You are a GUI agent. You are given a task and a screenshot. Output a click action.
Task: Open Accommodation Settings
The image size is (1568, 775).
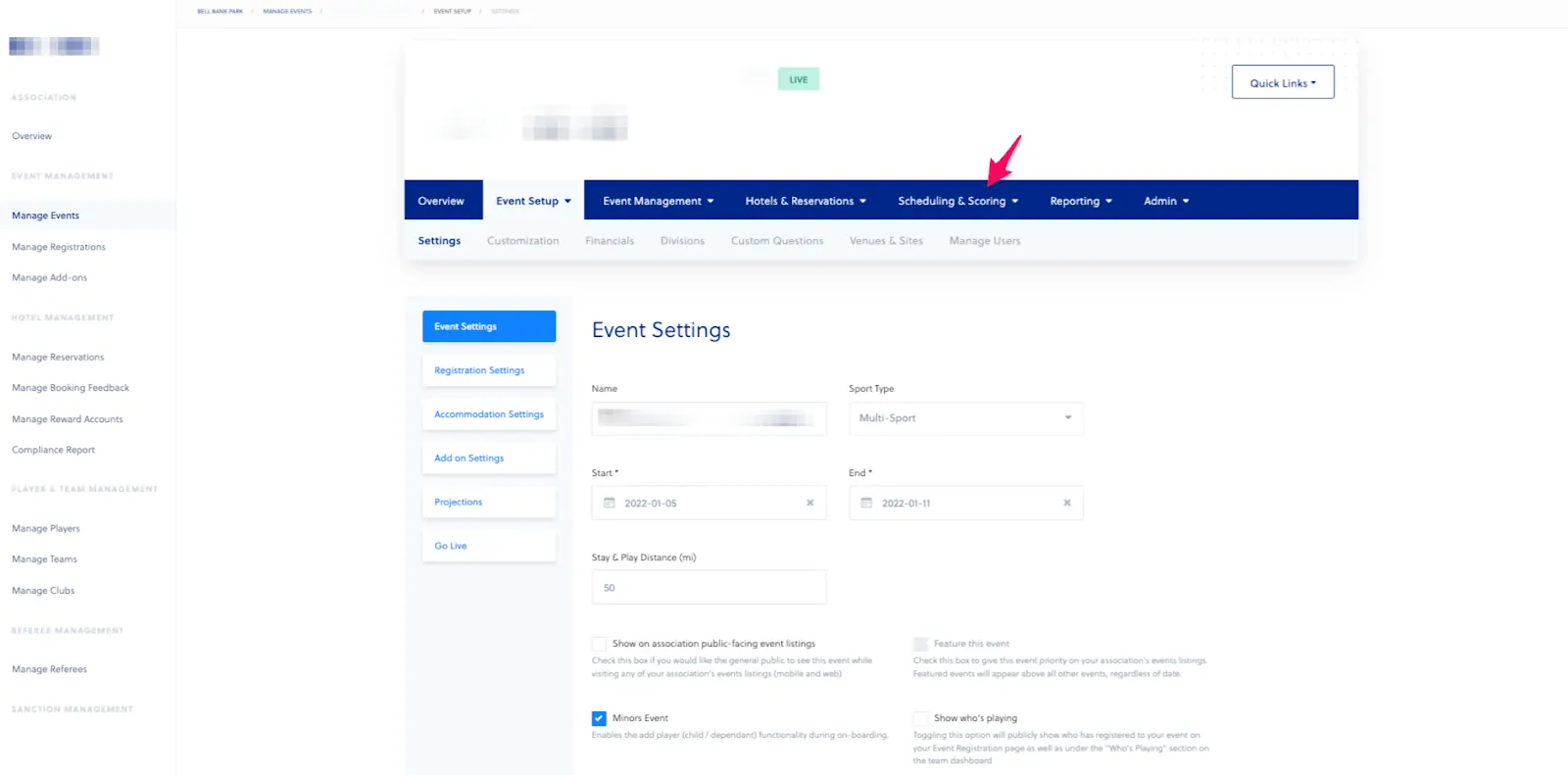489,414
